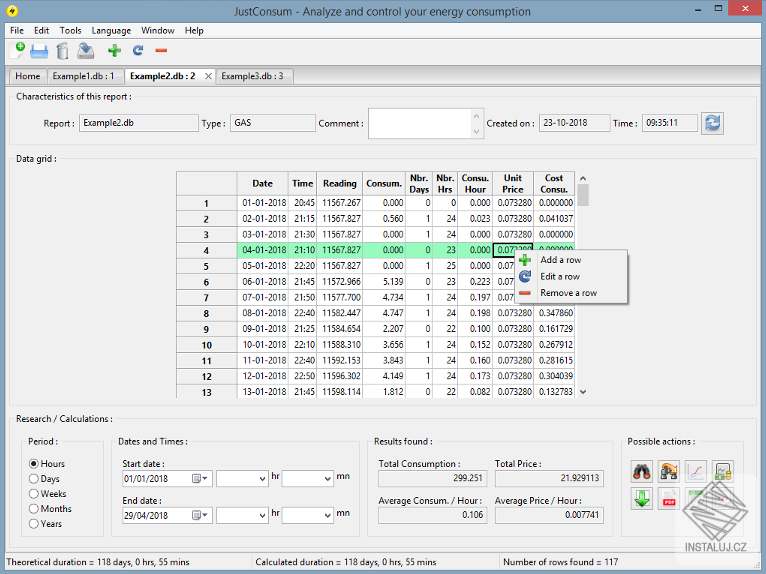Click the trash can delete icon
This screenshot has height=574, width=766.
point(63,50)
